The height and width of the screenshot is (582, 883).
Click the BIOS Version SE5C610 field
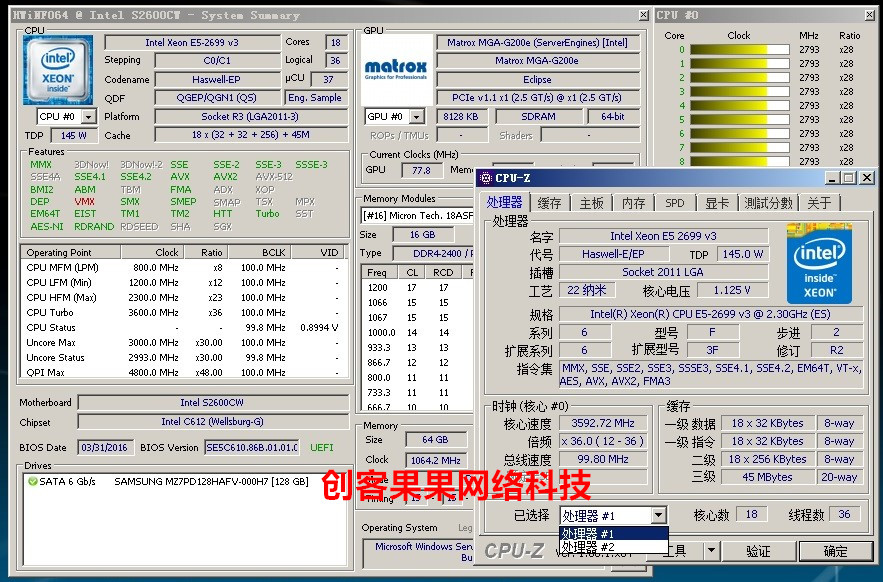pos(252,447)
